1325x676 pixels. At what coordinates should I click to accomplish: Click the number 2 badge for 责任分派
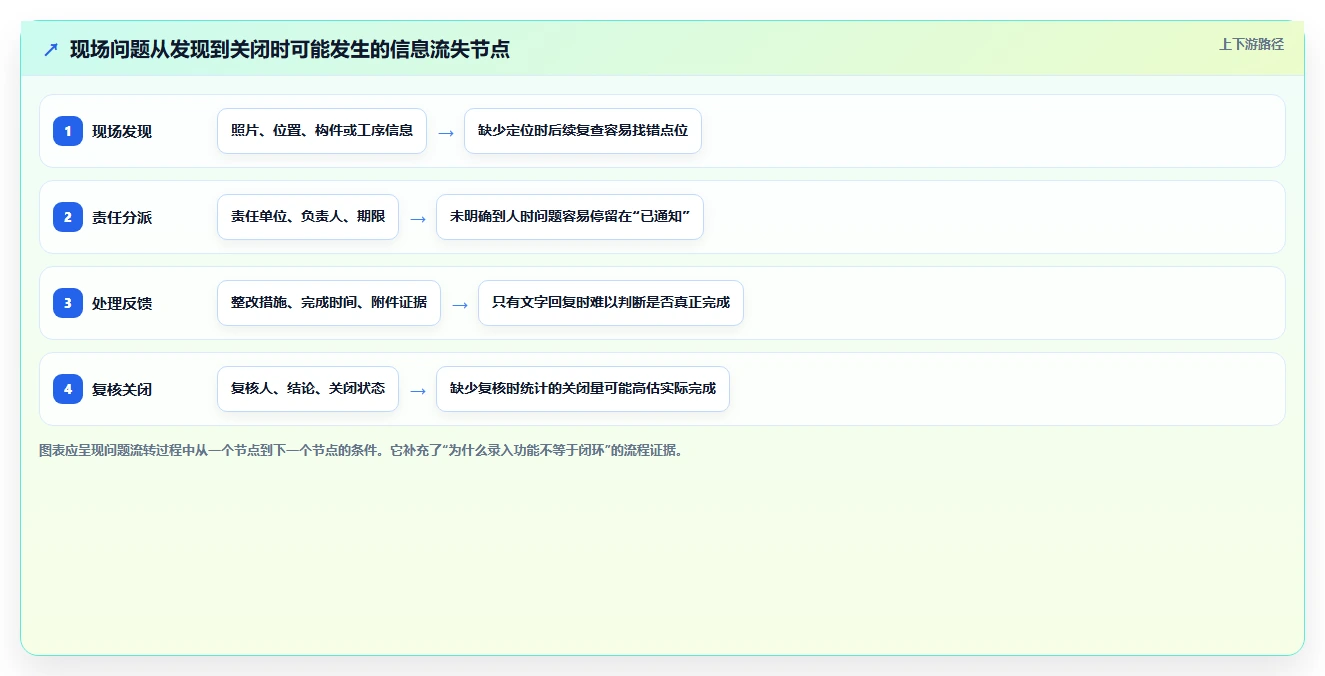(68, 217)
